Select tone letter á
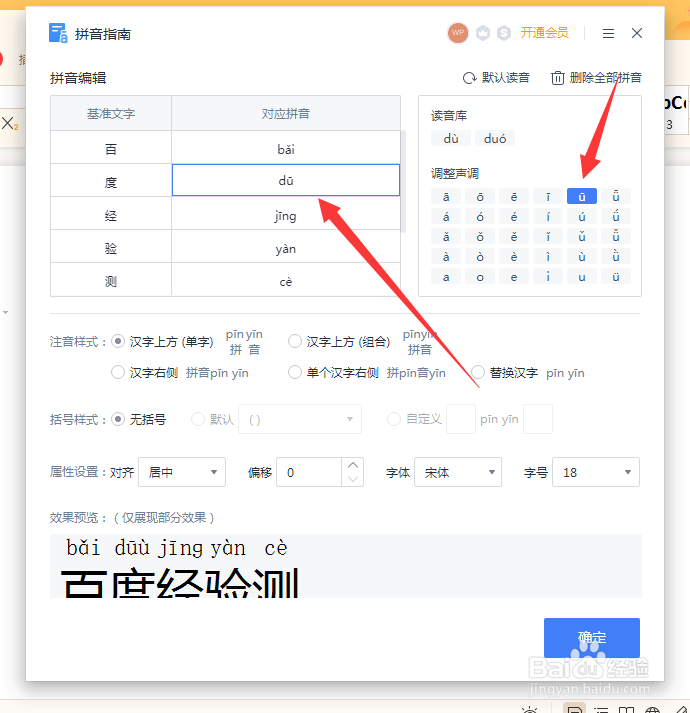Viewport: 690px width, 713px height. pyautogui.click(x=446, y=216)
